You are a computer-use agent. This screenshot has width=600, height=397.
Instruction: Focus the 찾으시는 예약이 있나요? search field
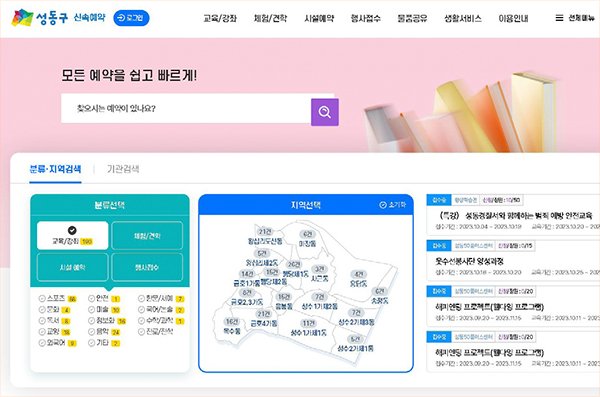(x=186, y=109)
